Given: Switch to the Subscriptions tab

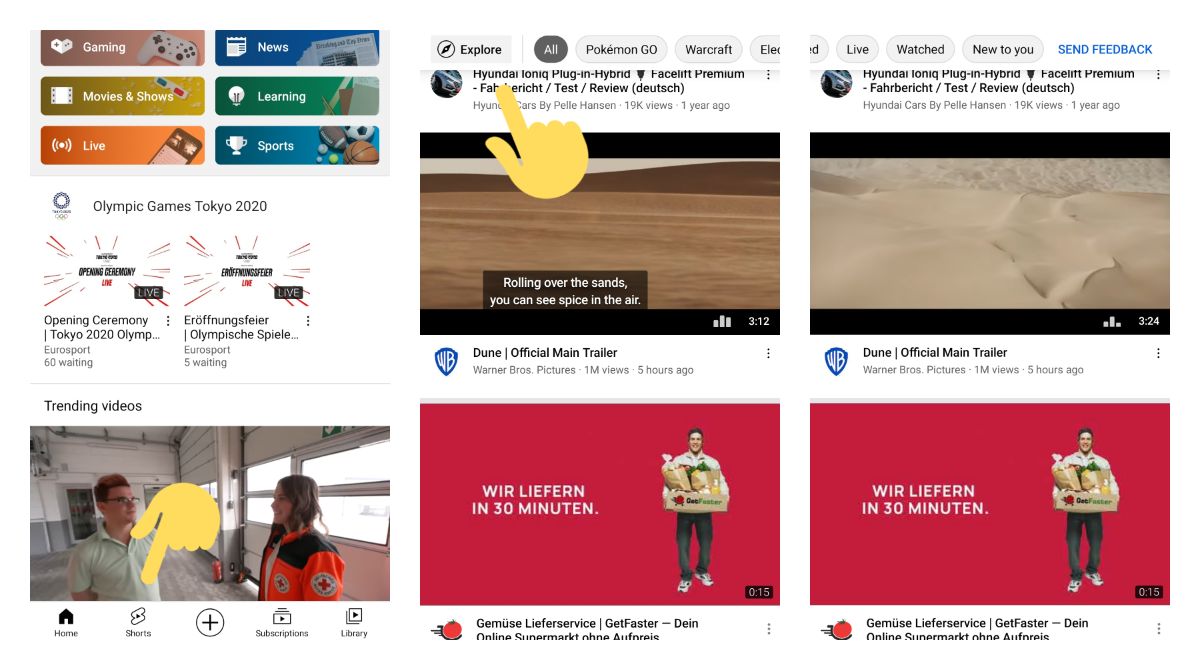Looking at the screenshot, I should pyautogui.click(x=282, y=622).
